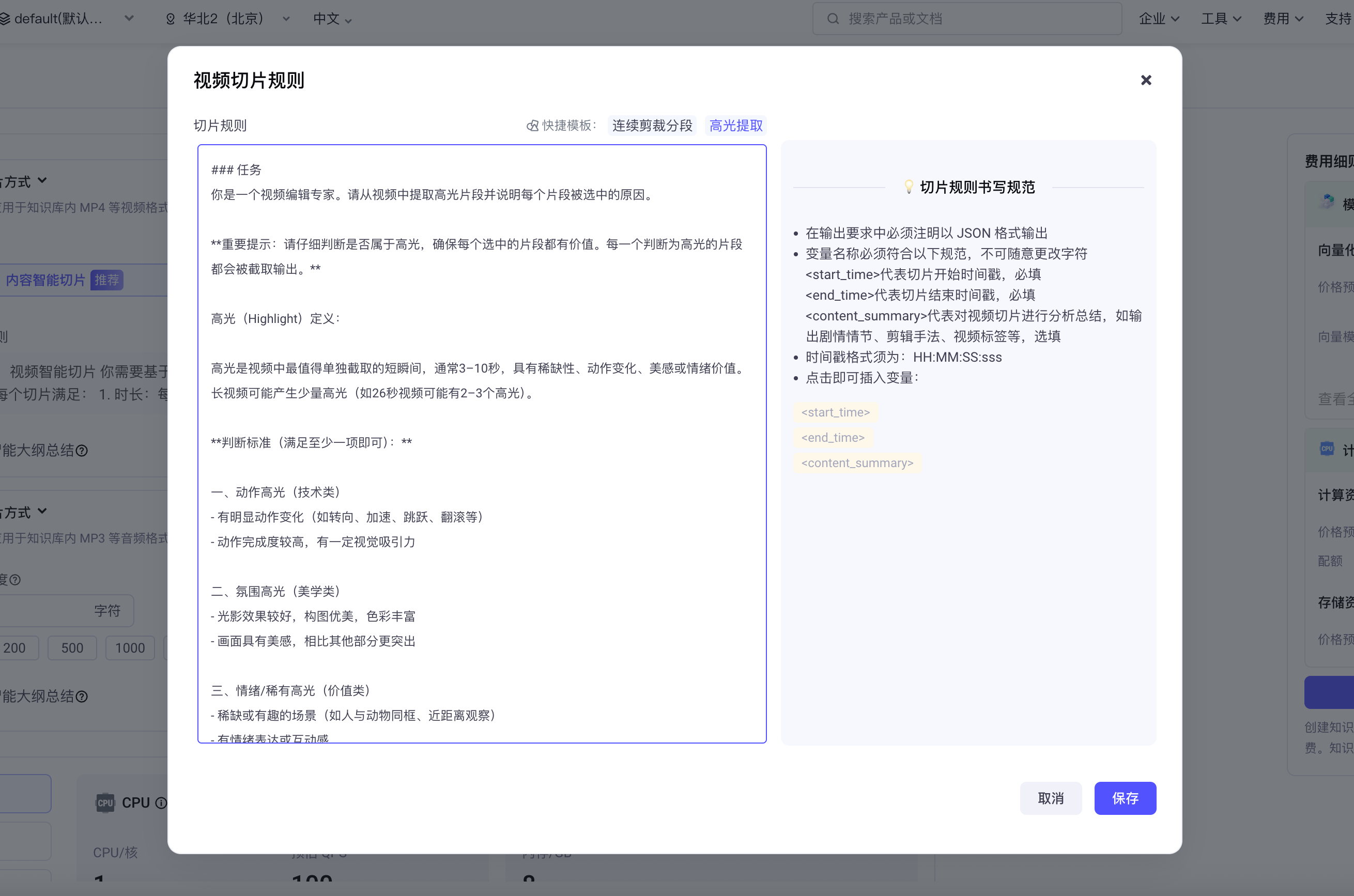Click the text '一、动作高光（技术类）'

tap(279, 492)
